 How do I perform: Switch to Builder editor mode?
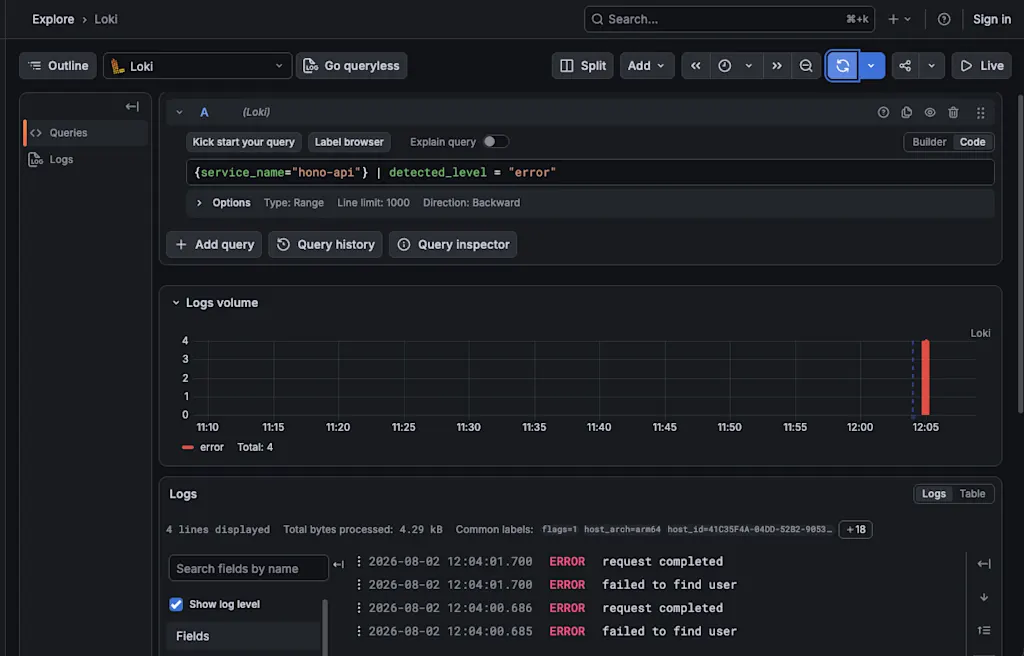point(929,142)
